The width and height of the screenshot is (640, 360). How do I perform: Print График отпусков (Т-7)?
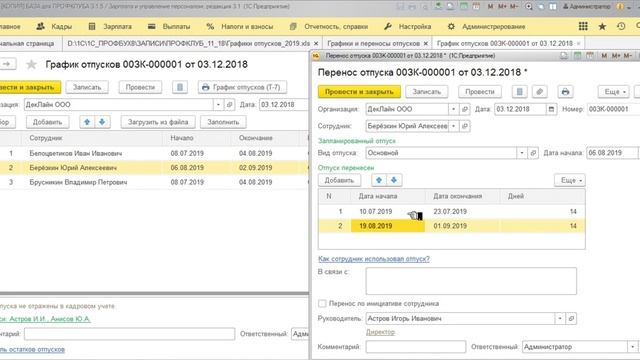tap(242, 87)
